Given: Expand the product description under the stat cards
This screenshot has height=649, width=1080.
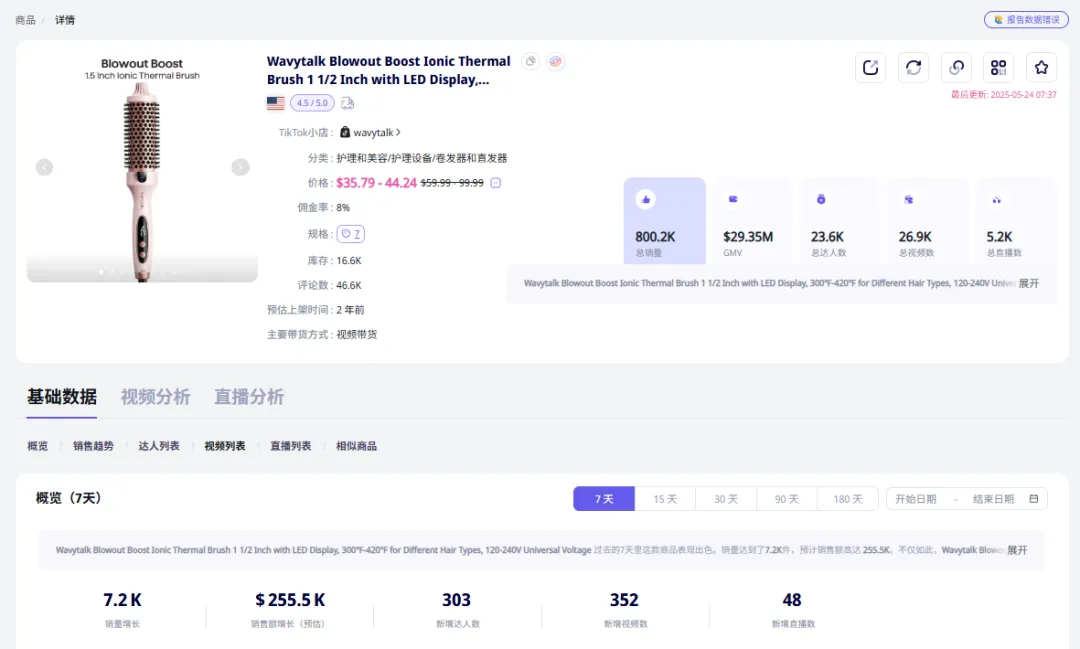Looking at the screenshot, I should (1028, 283).
